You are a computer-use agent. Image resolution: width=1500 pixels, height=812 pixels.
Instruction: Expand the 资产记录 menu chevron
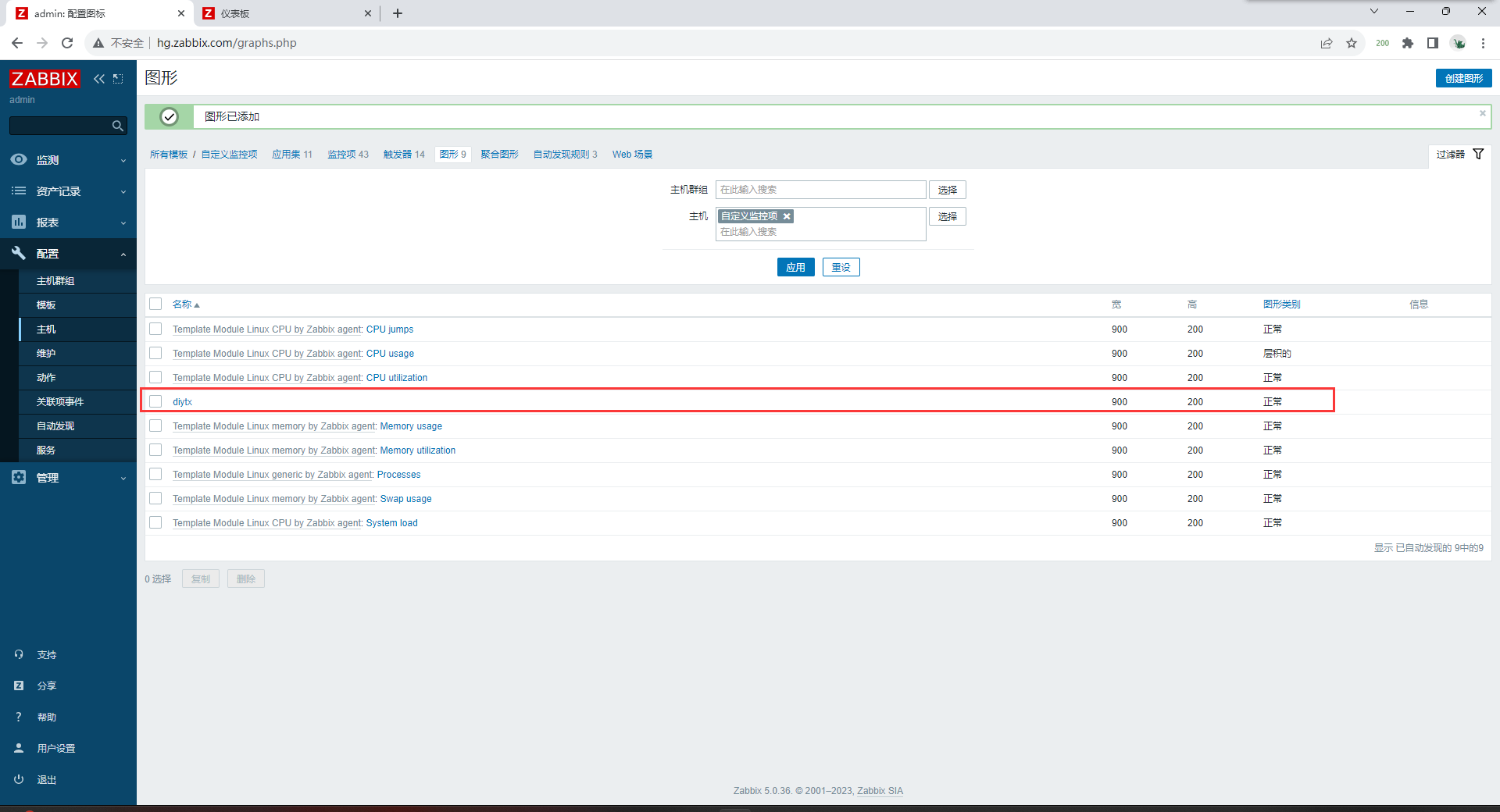[123, 192]
